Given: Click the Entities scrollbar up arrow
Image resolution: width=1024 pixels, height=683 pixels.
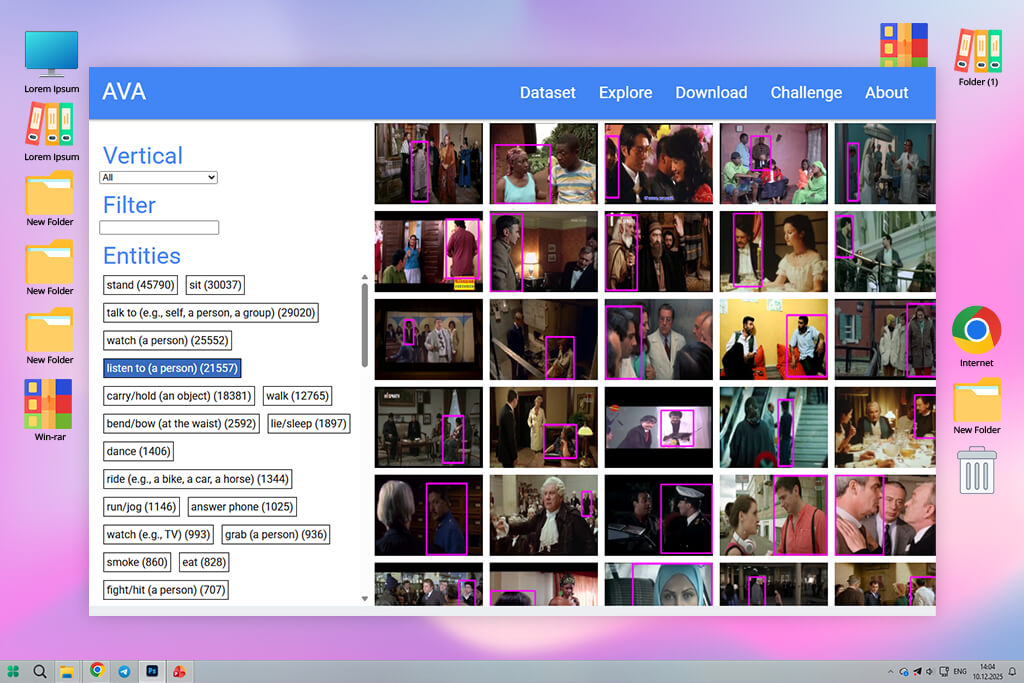Looking at the screenshot, I should 364,278.
